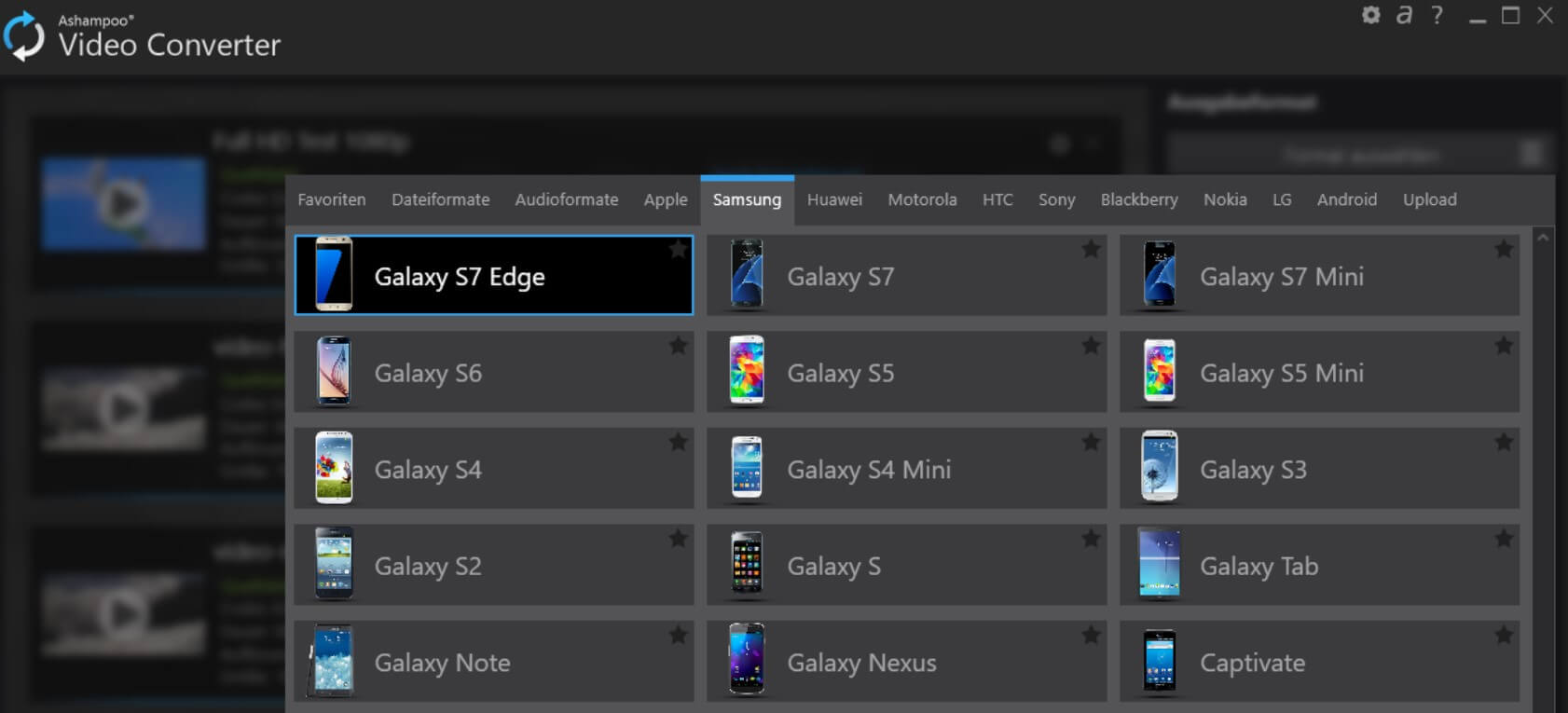This screenshot has height=713, width=1568.
Task: Pick the Galaxy Nexus preset
Action: [906, 661]
